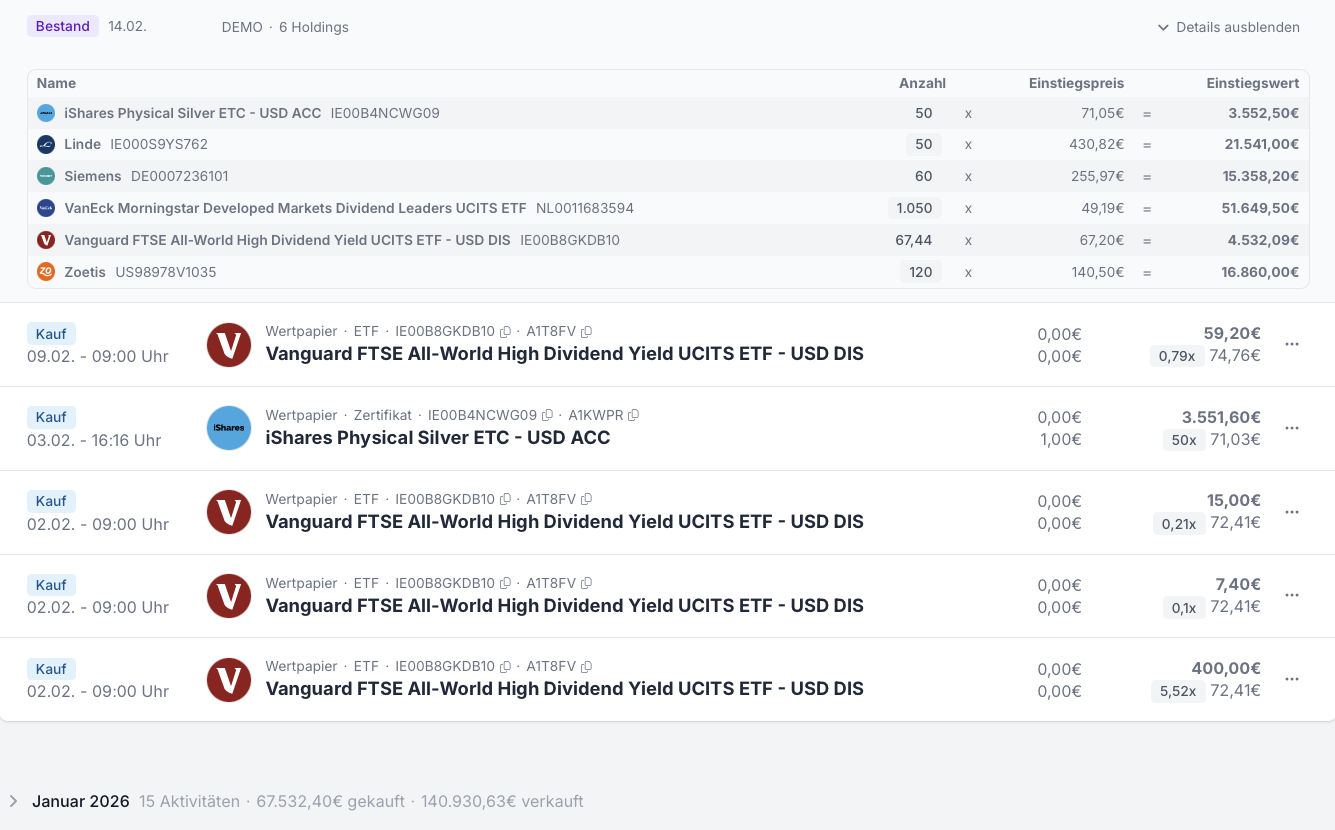
Task: Click the 0,79x quantity badge
Action: click(x=1177, y=355)
